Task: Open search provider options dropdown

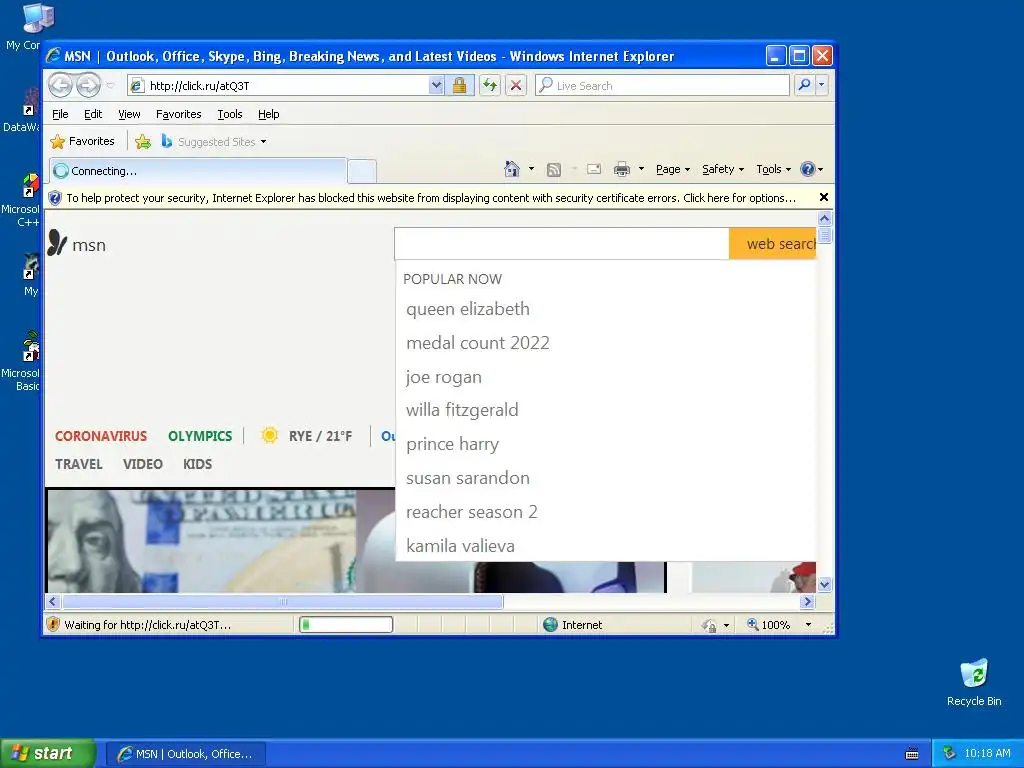Action: (x=822, y=85)
